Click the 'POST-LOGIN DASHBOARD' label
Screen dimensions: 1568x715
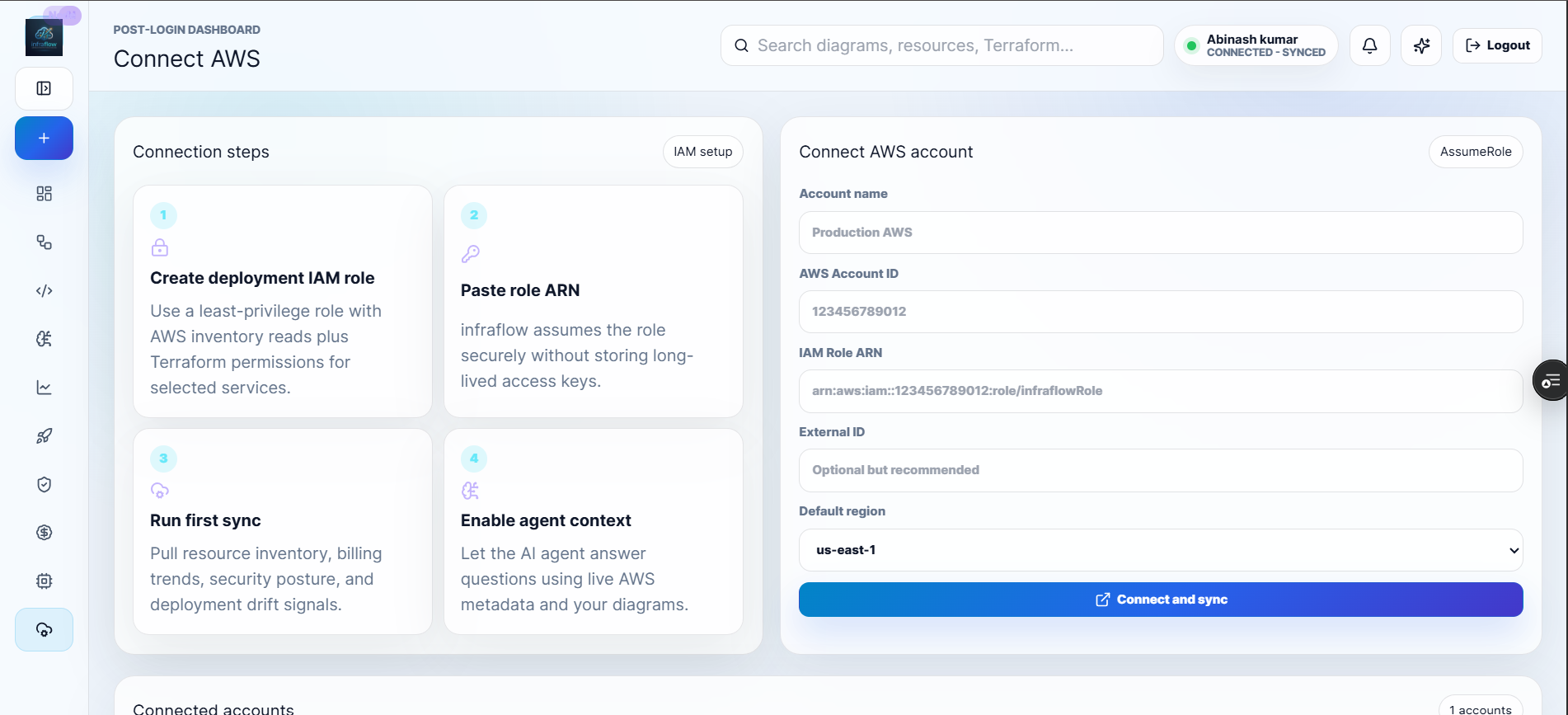(x=187, y=30)
